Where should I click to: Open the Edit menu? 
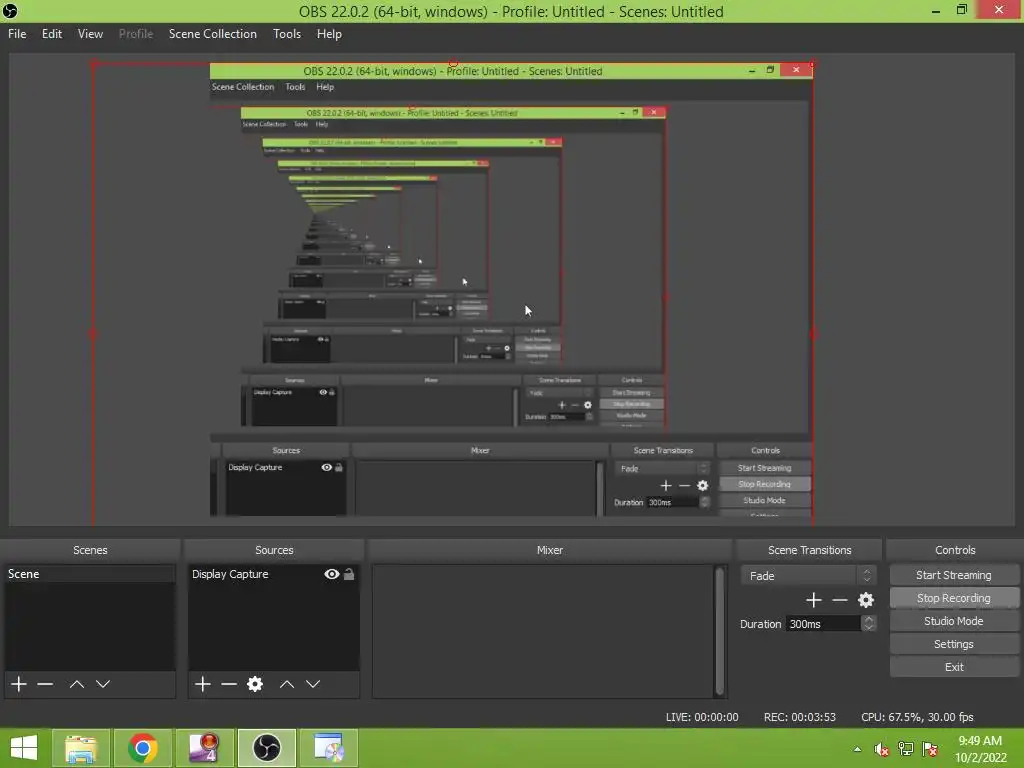pos(52,34)
